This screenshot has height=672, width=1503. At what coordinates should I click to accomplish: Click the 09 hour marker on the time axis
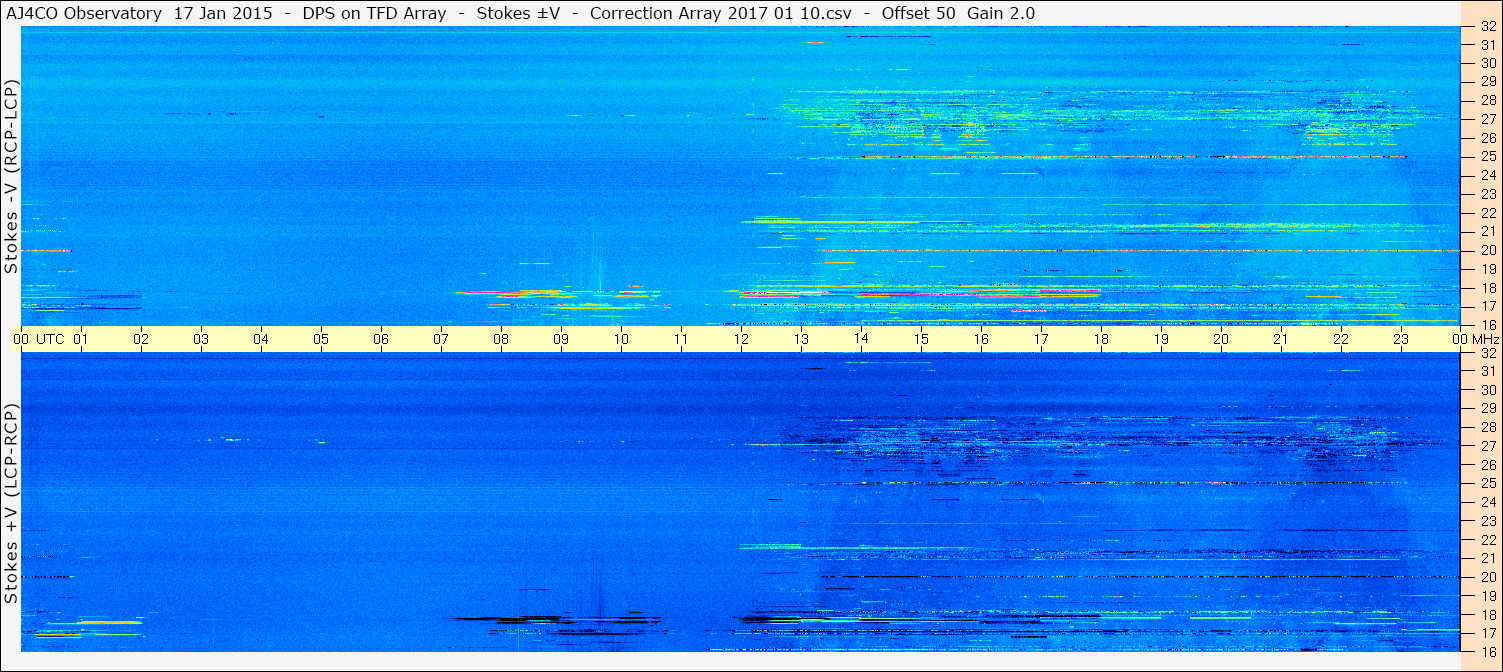coord(561,340)
